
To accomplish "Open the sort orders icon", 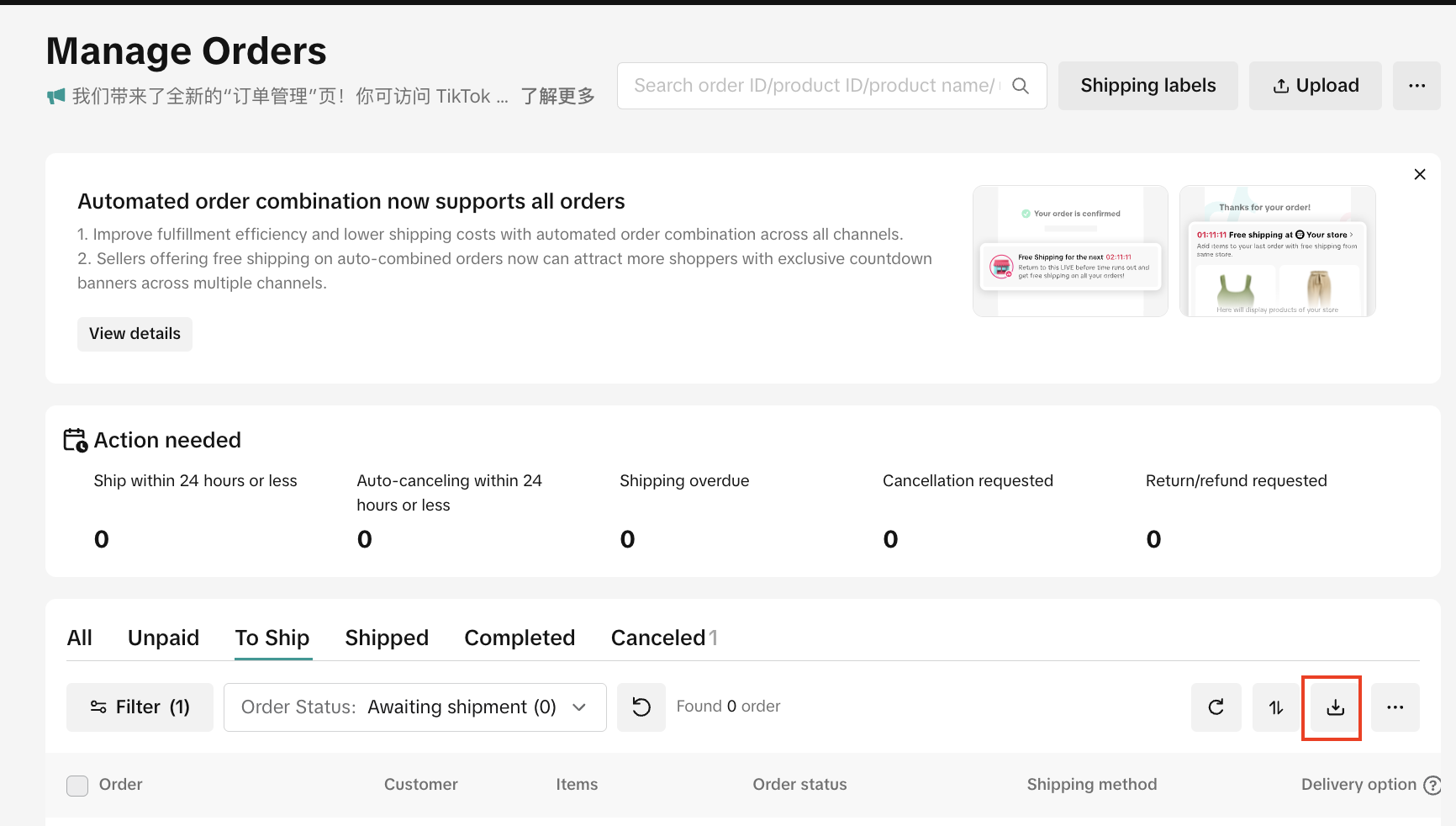I will [1276, 707].
